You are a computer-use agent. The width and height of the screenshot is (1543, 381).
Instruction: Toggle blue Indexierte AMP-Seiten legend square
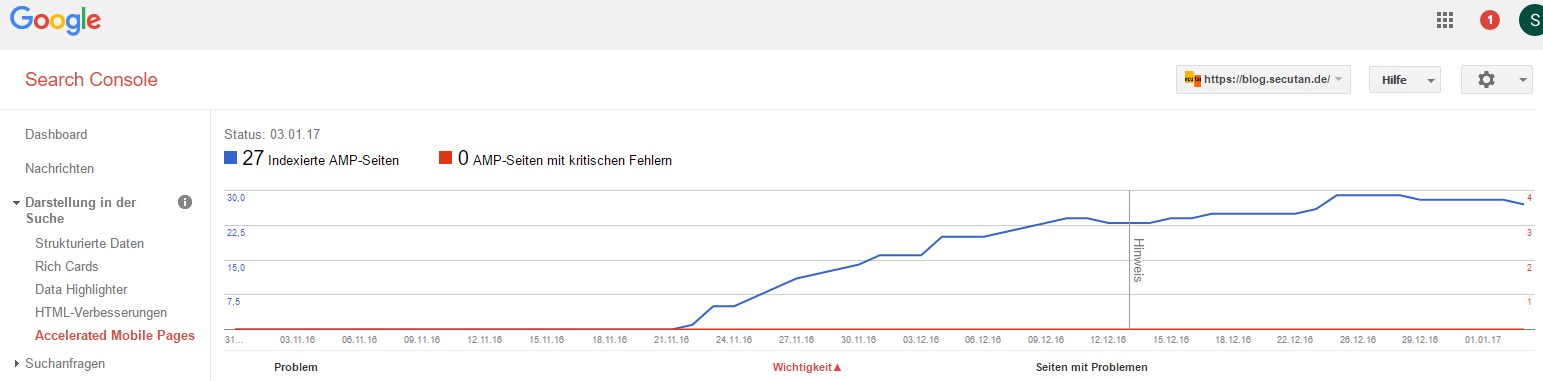[x=231, y=158]
